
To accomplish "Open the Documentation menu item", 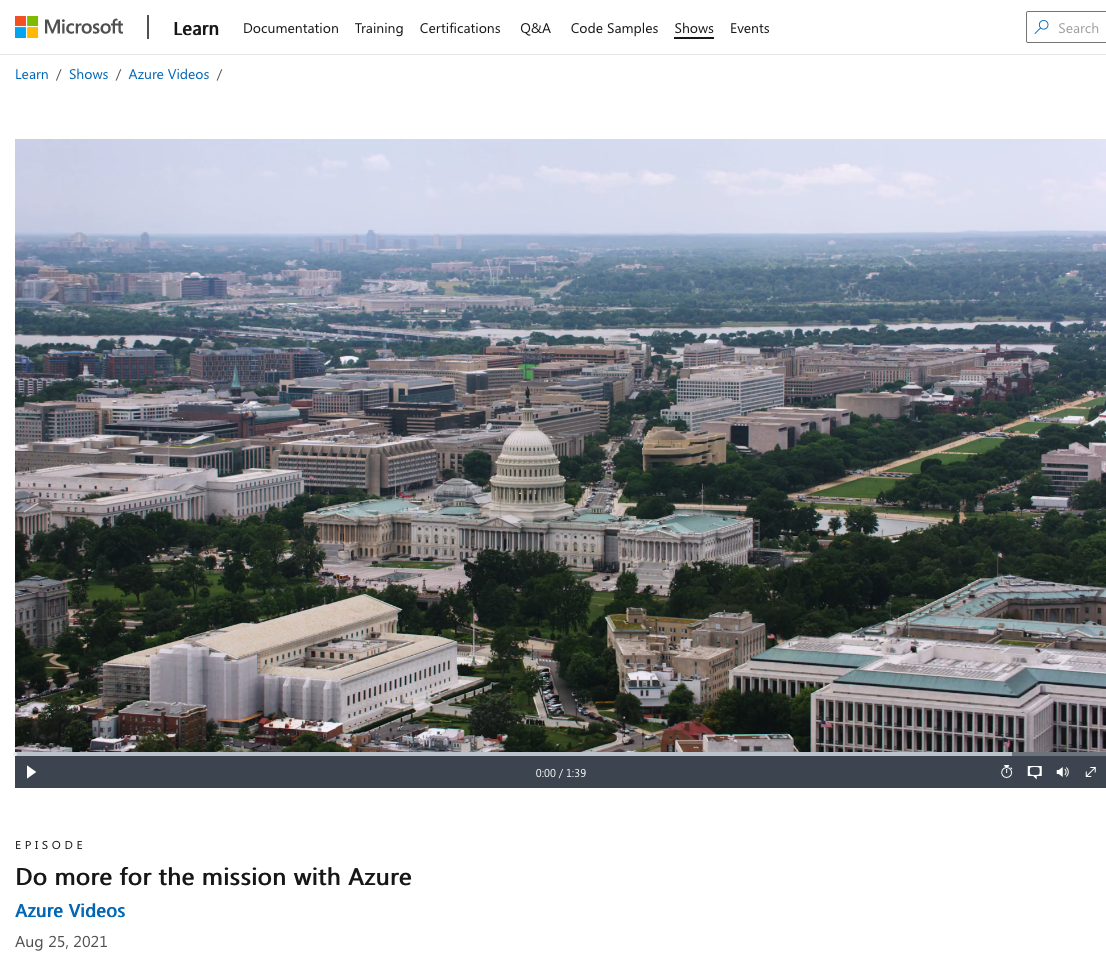I will (x=291, y=28).
